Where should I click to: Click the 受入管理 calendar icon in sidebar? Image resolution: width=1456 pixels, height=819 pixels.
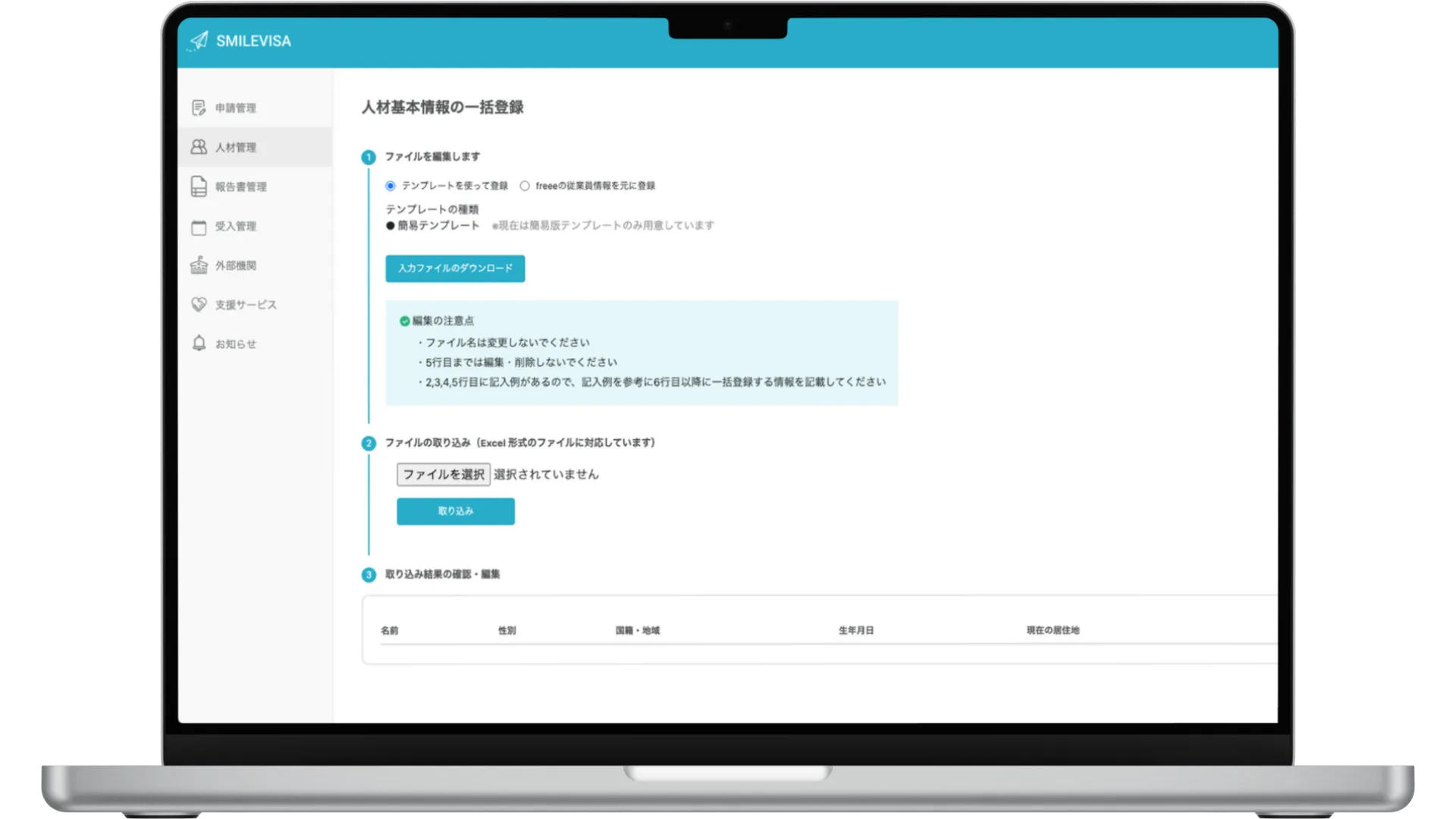point(199,227)
